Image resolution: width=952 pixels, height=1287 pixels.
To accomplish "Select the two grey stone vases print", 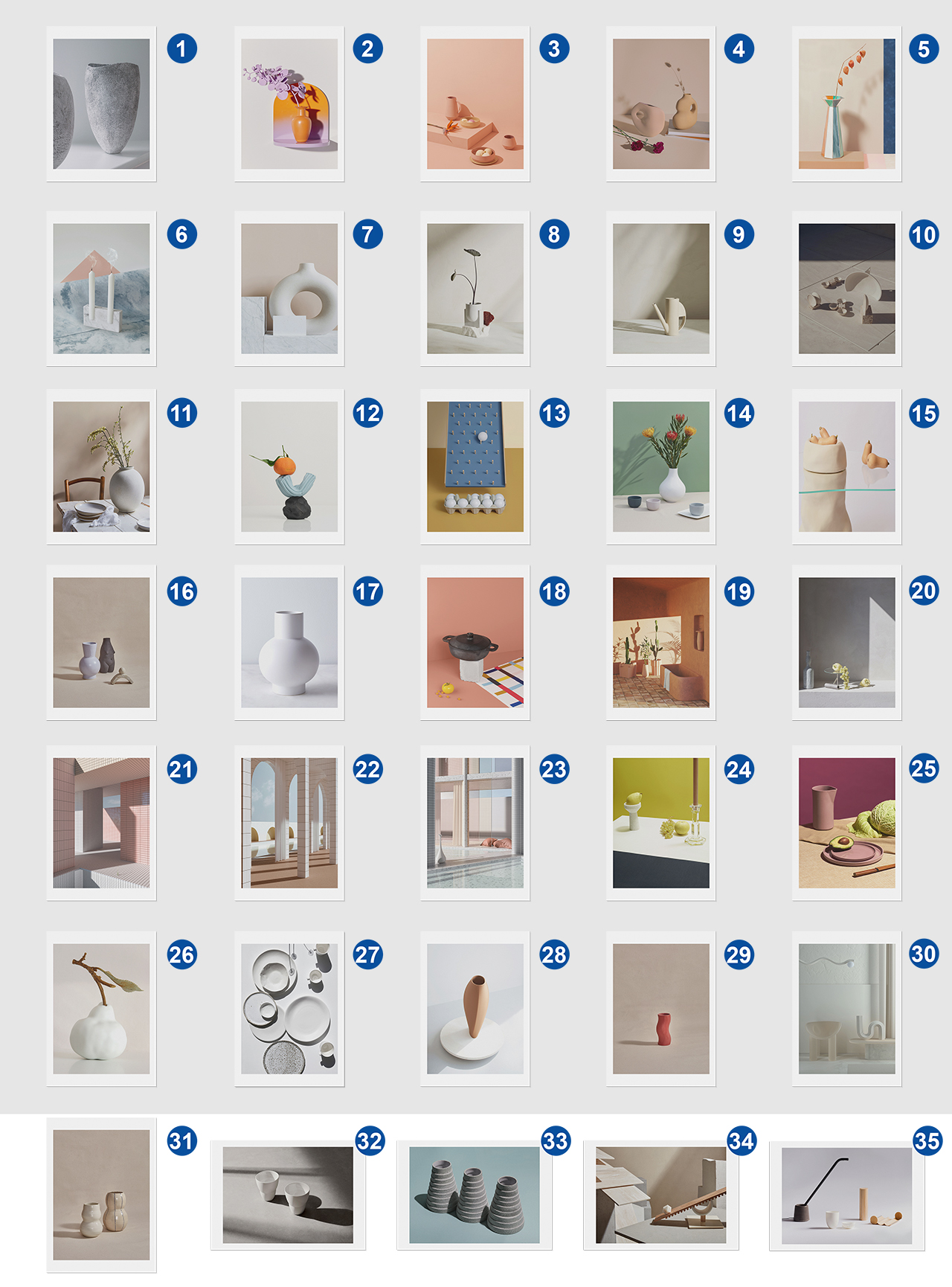I will click(101, 104).
